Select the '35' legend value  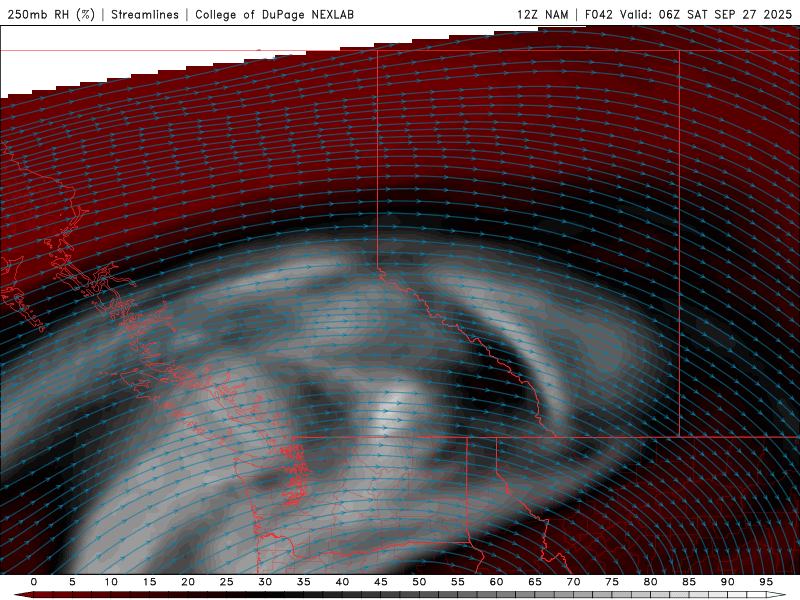tap(304, 582)
